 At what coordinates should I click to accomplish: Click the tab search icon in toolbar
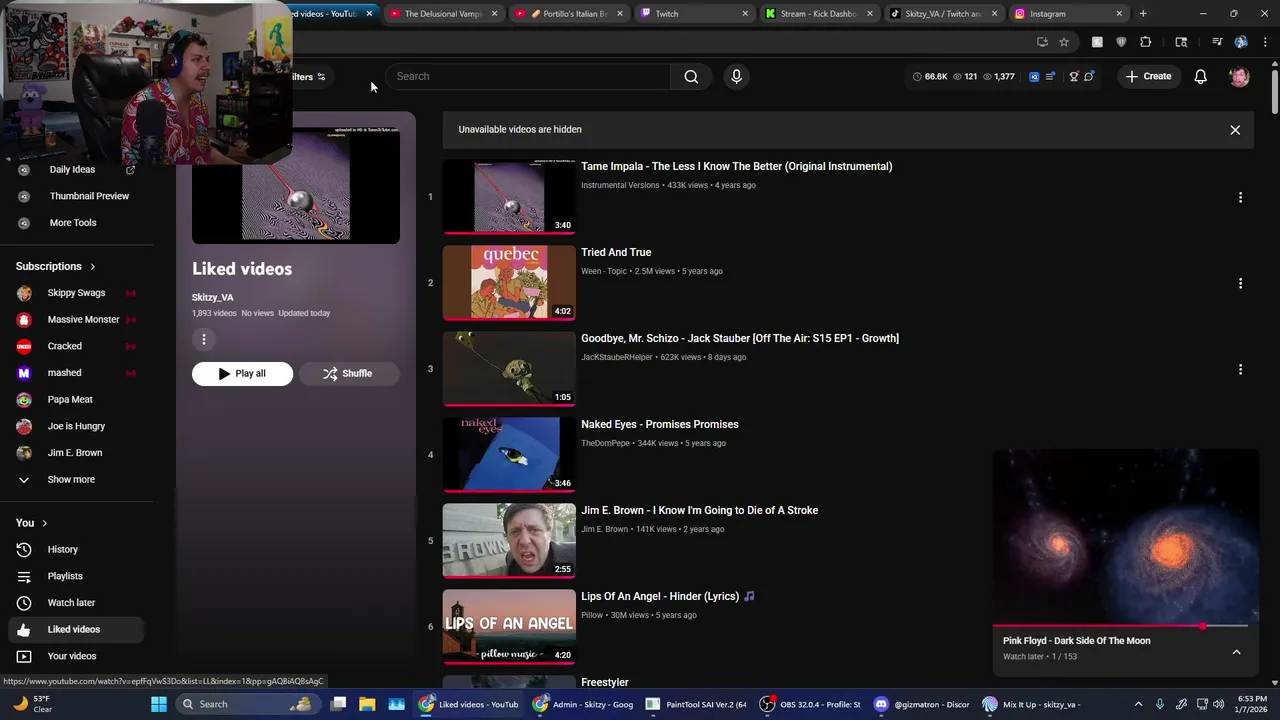point(1181,42)
